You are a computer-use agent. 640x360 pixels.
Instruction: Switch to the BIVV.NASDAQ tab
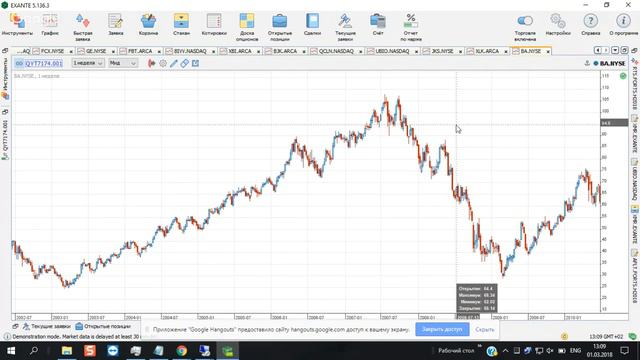tap(190, 51)
